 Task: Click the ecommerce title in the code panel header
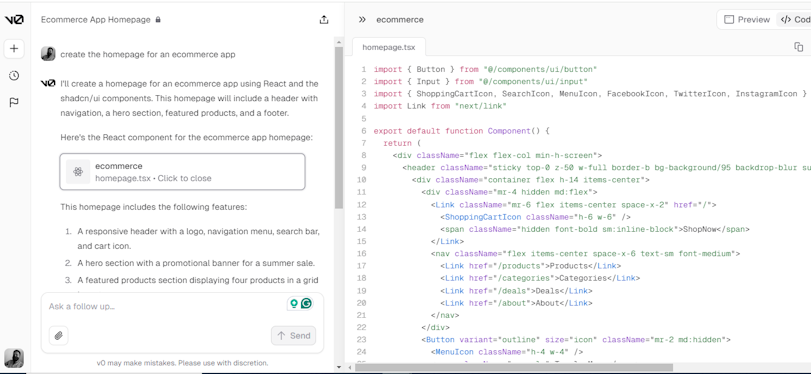tap(400, 20)
